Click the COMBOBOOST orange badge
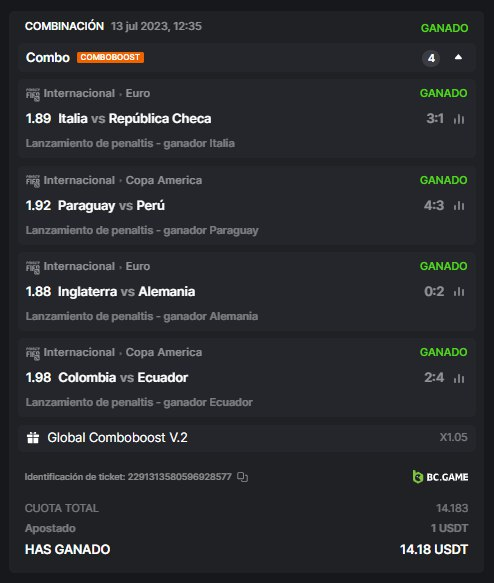Screen dimensions: 494x583 [110, 57]
